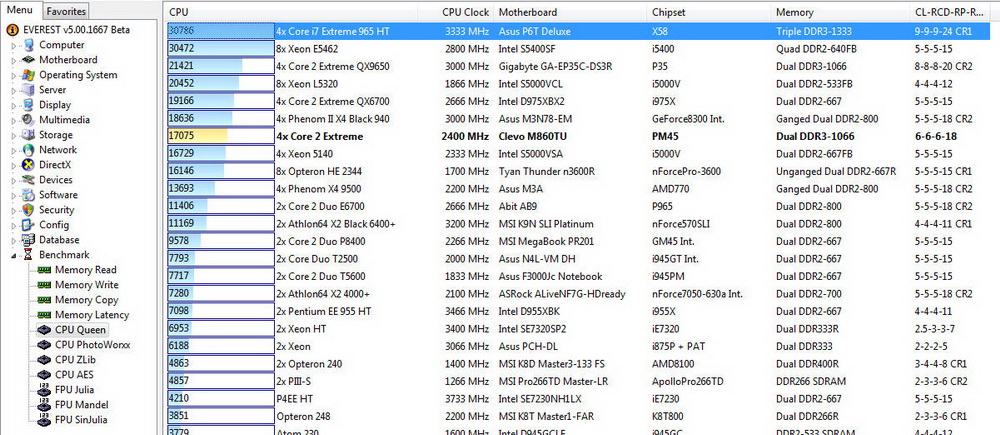
Task: Click the Clevo M860TU motherboard cell
Action: click(535, 136)
